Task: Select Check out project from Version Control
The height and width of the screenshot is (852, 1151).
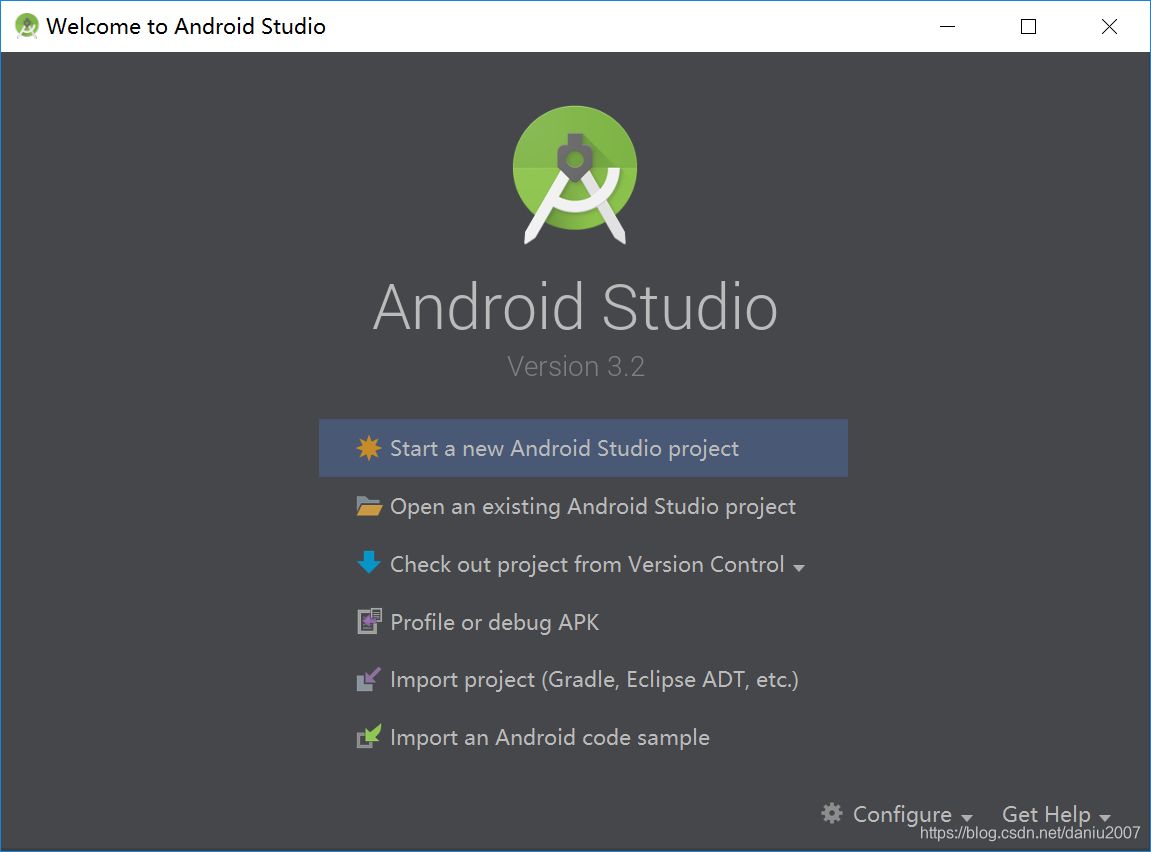Action: [x=583, y=564]
